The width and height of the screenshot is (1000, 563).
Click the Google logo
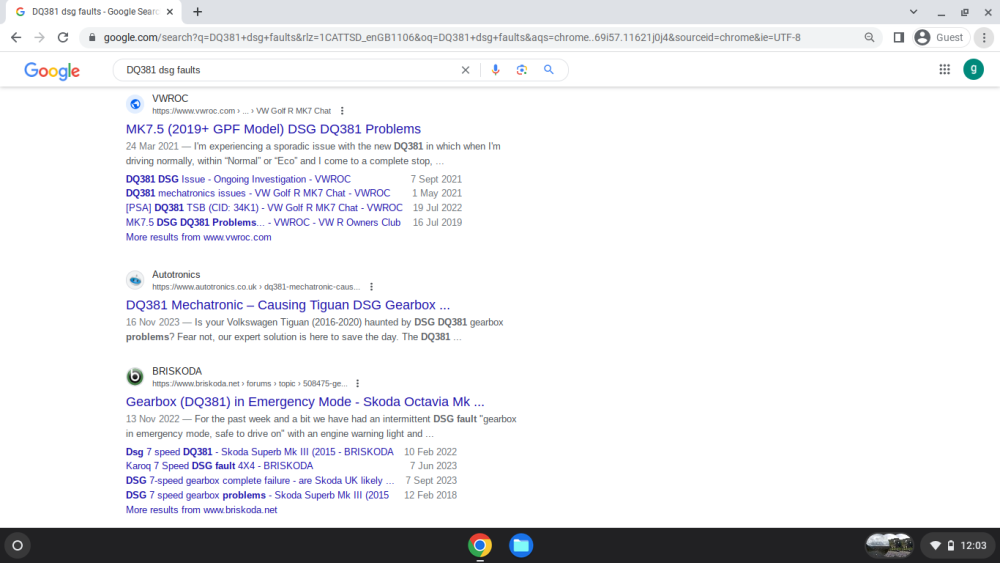point(52,70)
